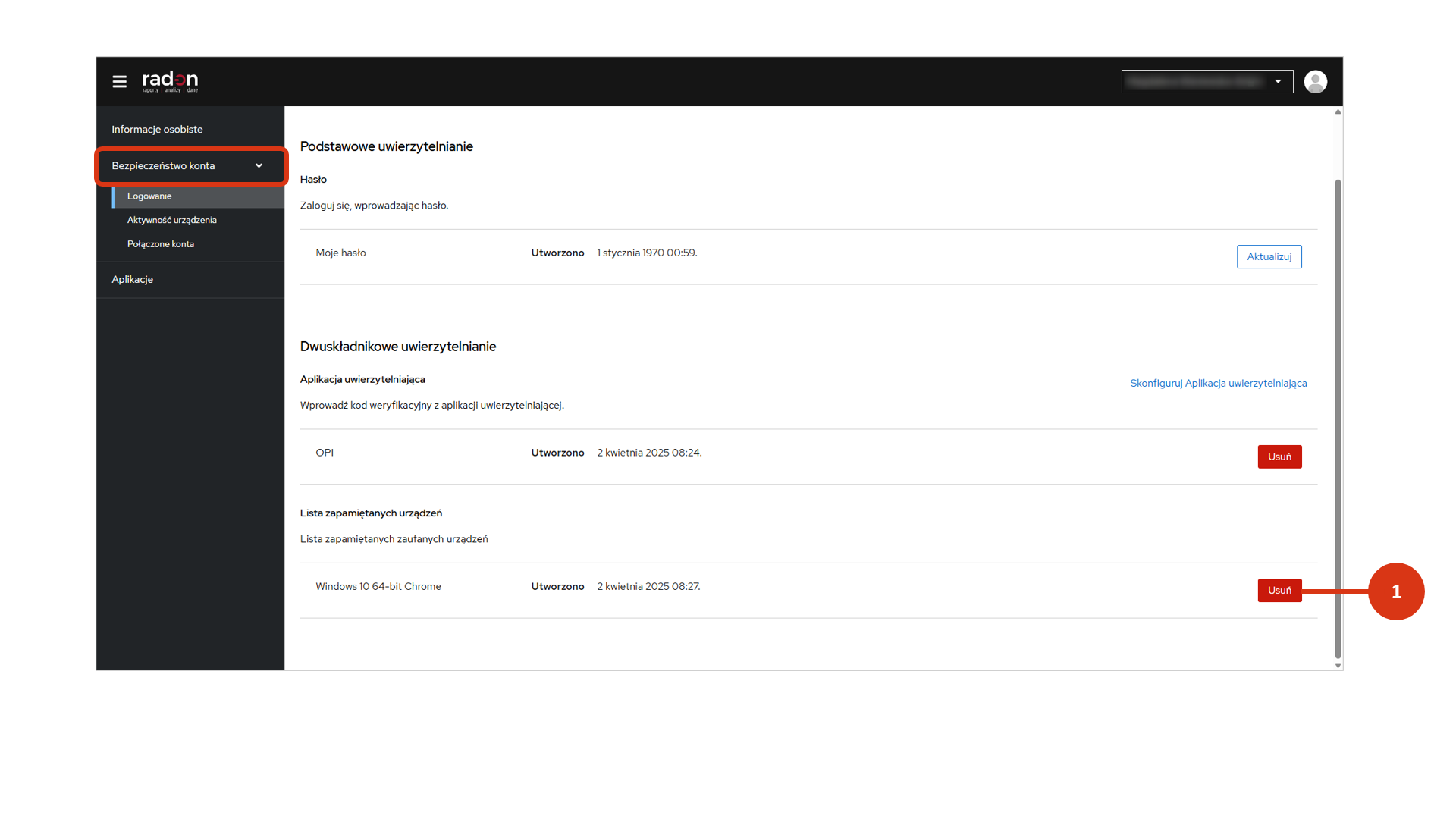This screenshot has width=1456, height=819.
Task: Click the radon logo
Action: pos(170,81)
